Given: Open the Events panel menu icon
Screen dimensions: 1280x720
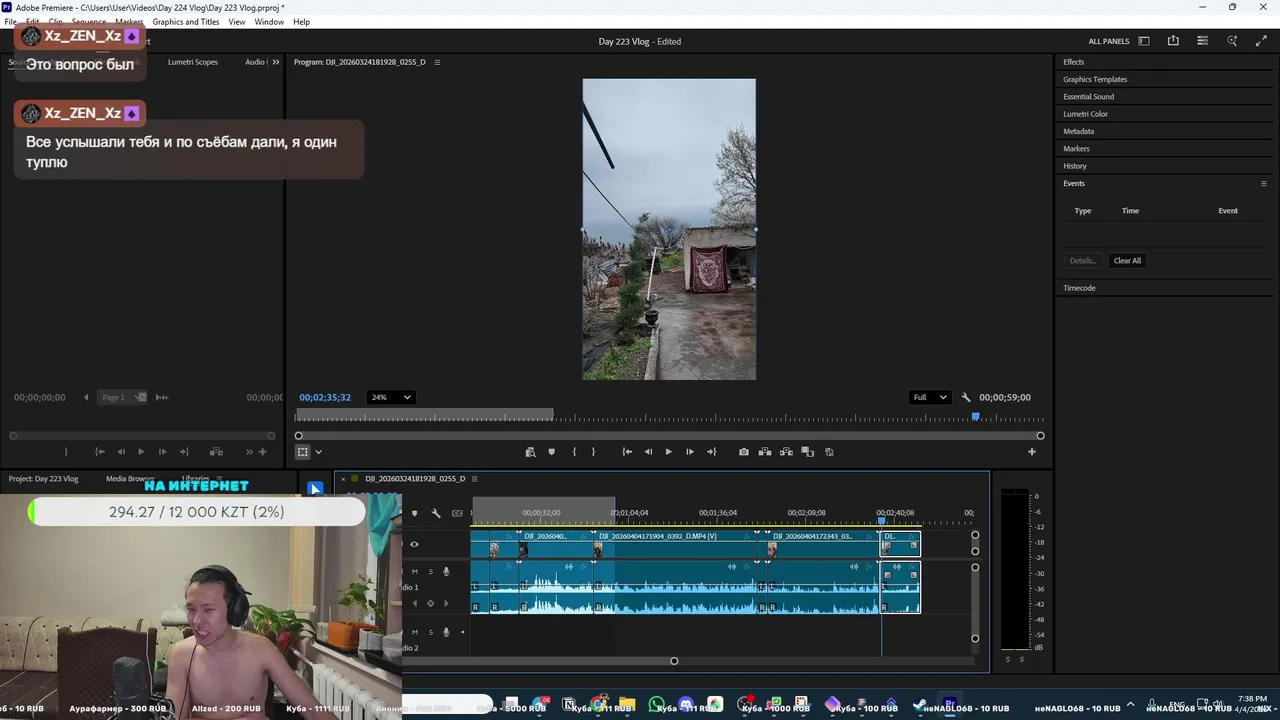Looking at the screenshot, I should click(1263, 183).
